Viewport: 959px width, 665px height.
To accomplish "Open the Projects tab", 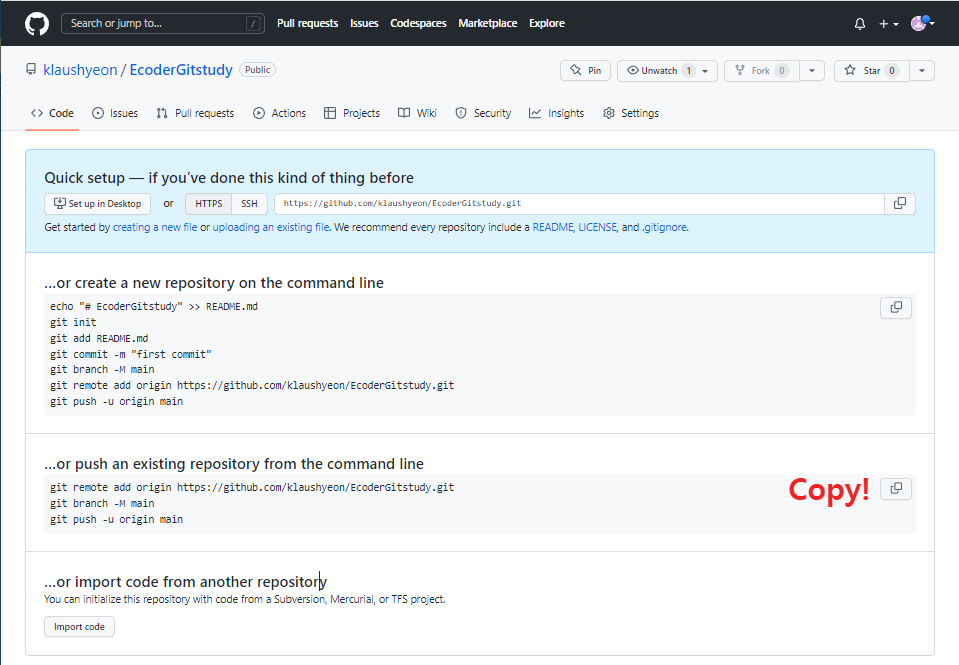I will click(x=352, y=113).
